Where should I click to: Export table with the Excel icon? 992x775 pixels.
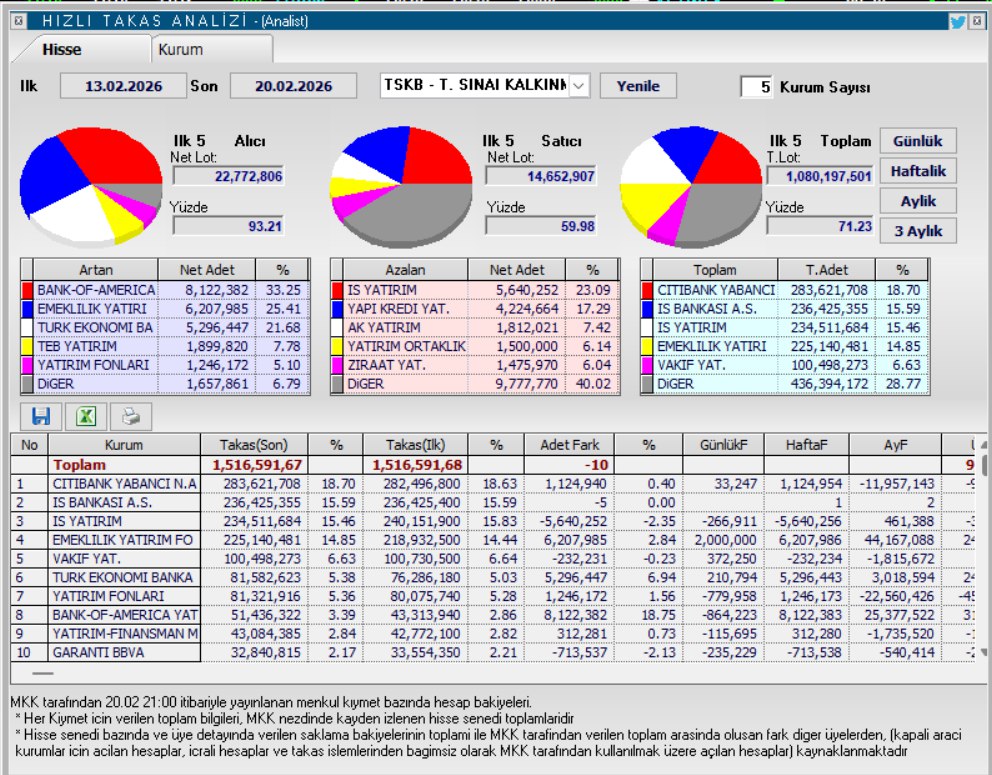(x=86, y=416)
